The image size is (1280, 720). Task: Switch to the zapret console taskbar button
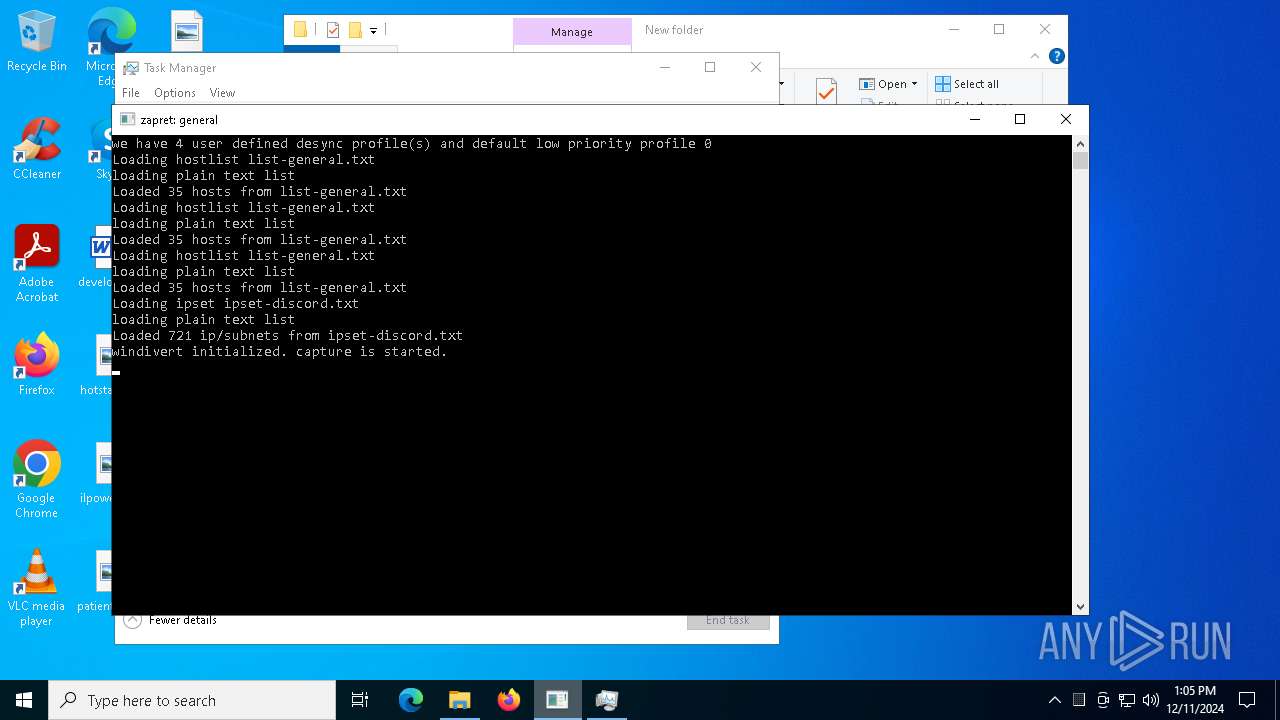(557, 700)
